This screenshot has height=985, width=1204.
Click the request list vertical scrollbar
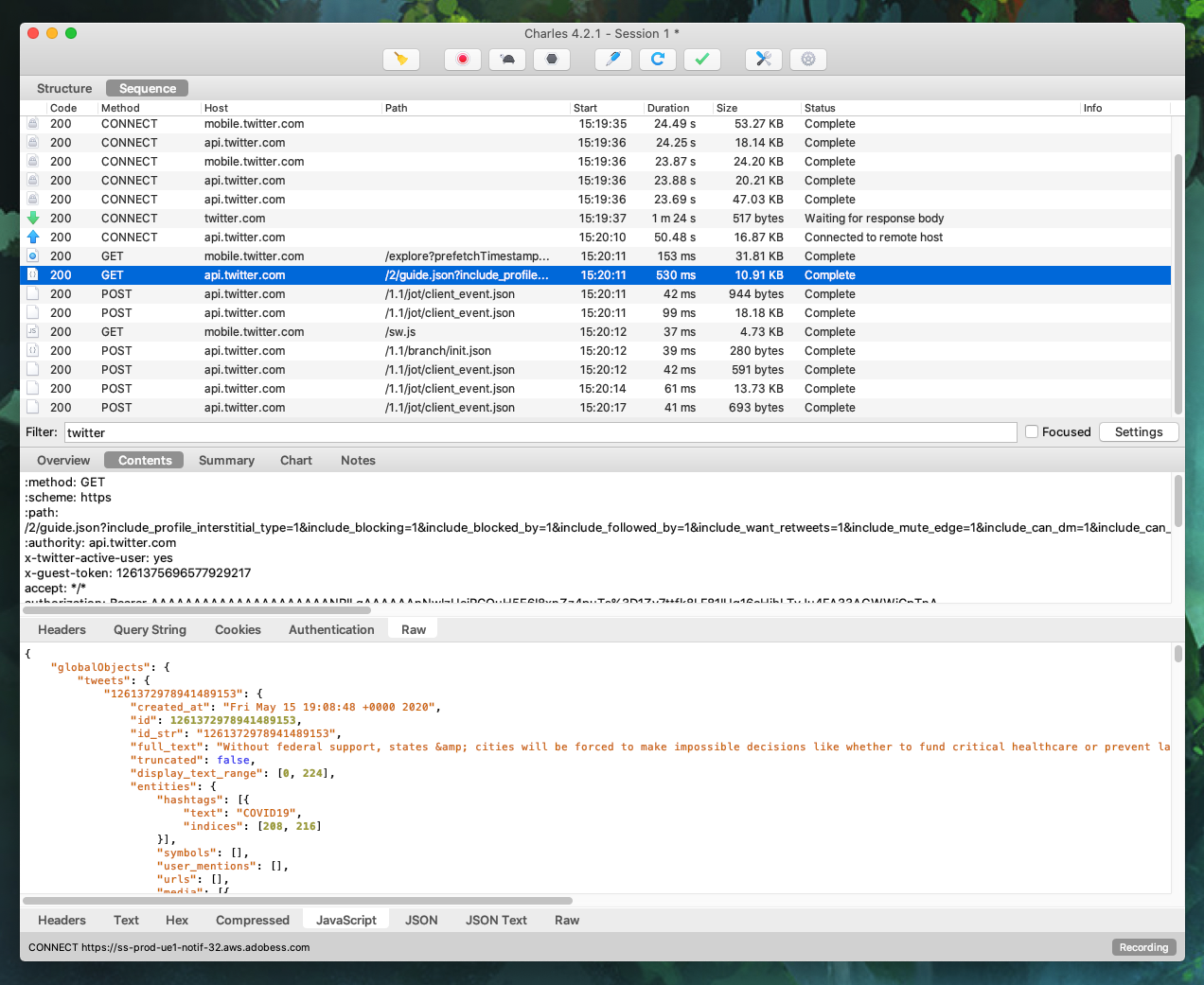point(1178,284)
